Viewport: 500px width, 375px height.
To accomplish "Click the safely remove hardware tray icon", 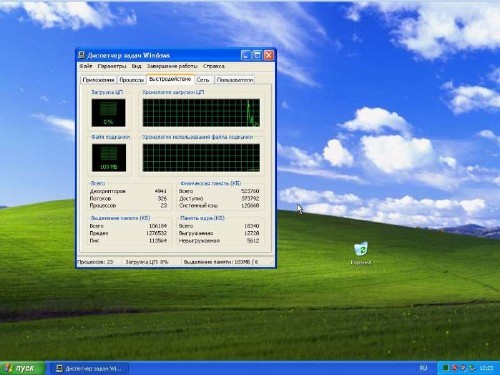I will [x=472, y=368].
